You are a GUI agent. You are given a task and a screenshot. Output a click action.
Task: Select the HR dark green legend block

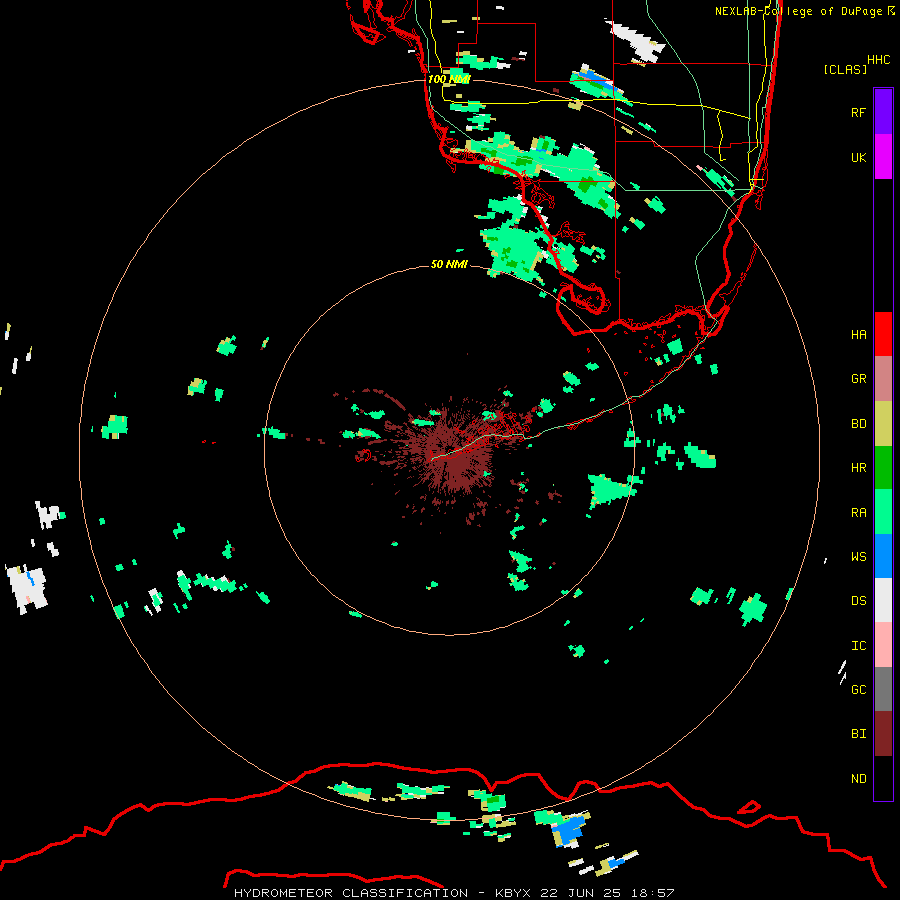click(x=883, y=468)
